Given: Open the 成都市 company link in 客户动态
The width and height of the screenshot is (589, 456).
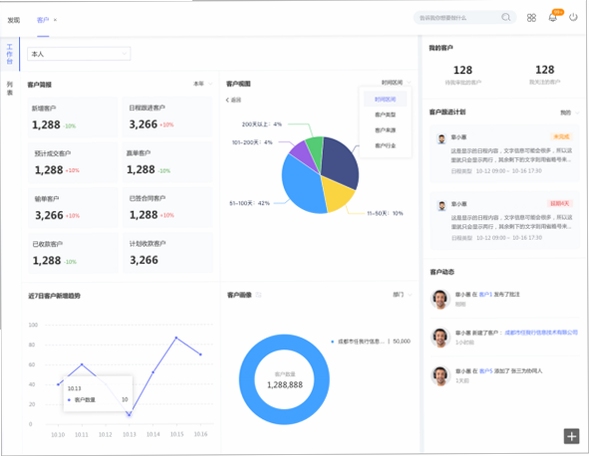Looking at the screenshot, I should click(541, 332).
